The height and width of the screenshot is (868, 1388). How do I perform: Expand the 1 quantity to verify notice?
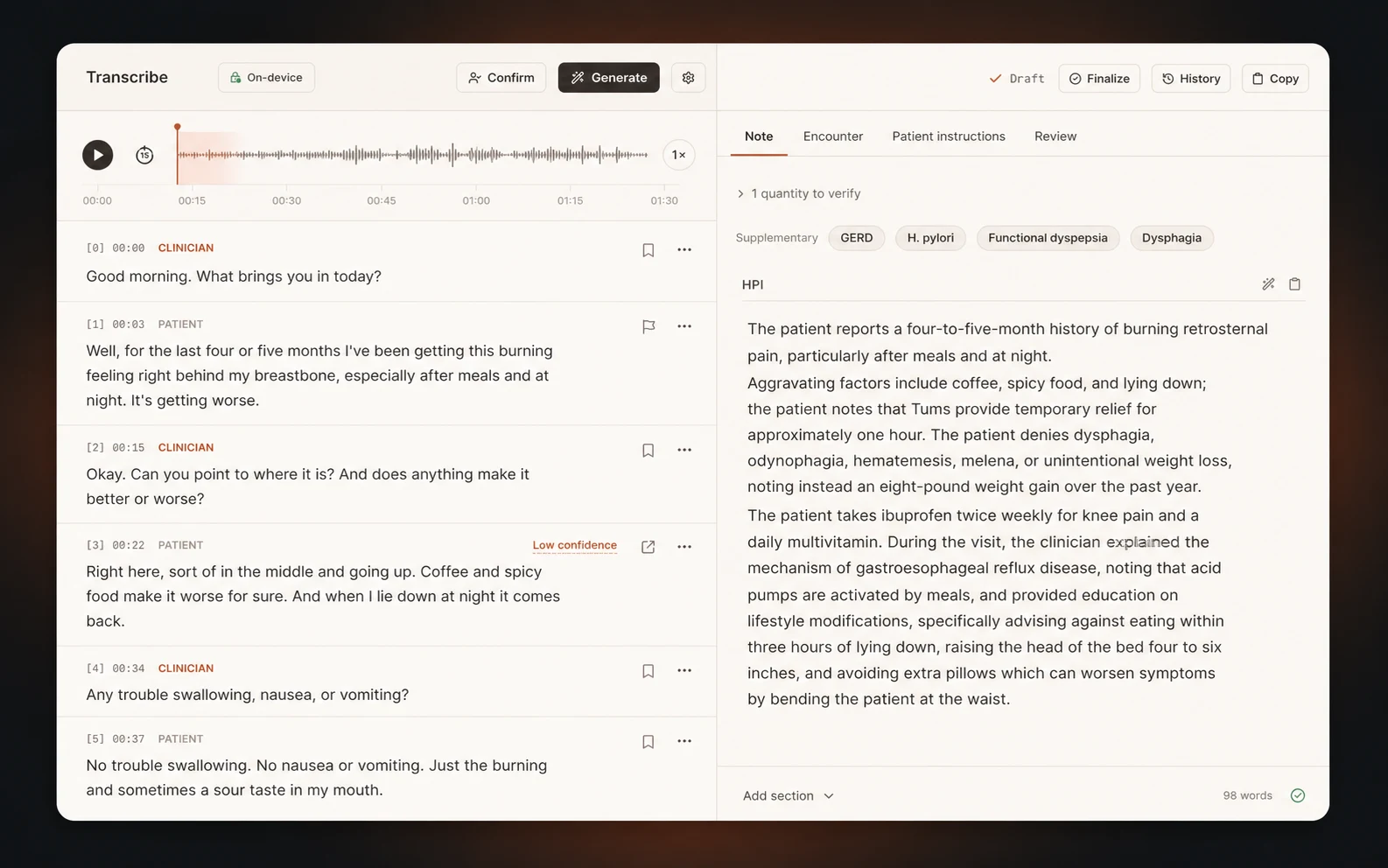click(x=800, y=193)
